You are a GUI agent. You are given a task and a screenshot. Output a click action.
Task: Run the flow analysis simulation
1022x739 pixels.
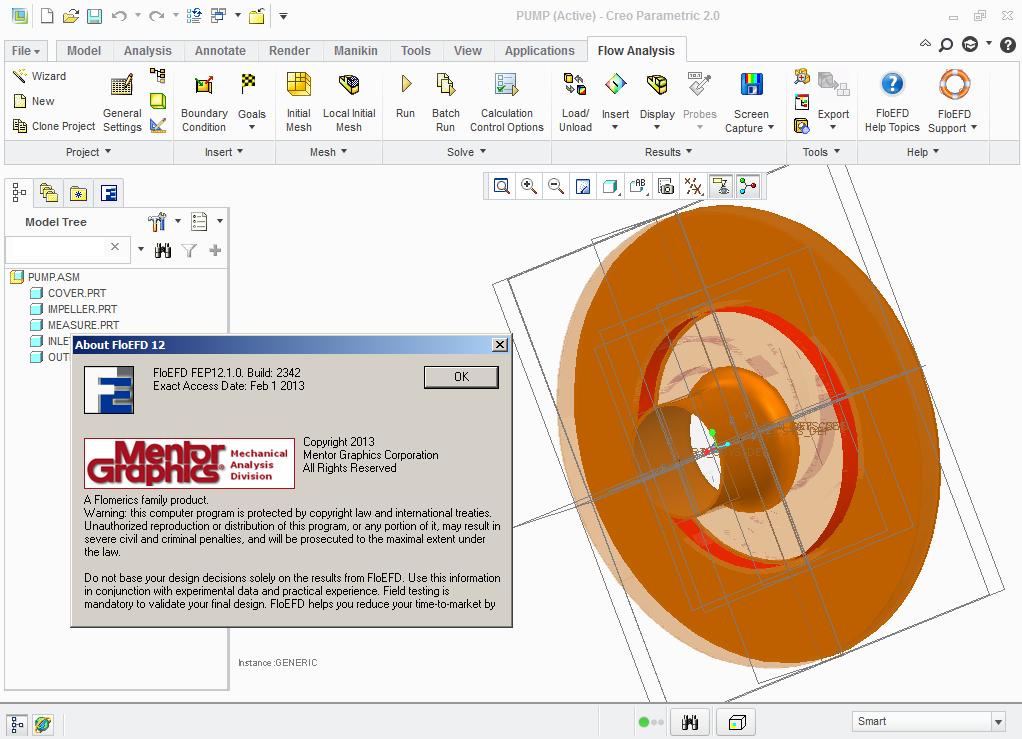[x=404, y=100]
